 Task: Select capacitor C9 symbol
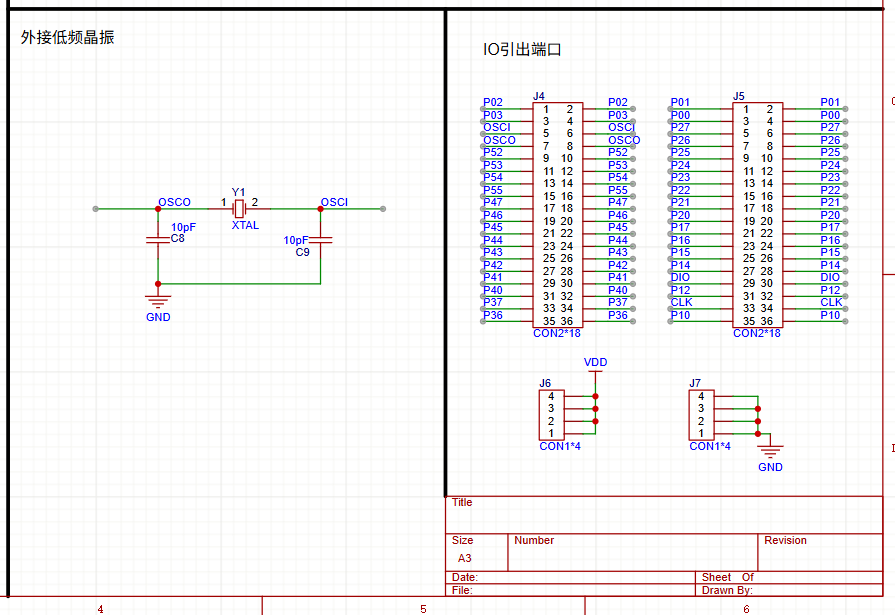[321, 240]
